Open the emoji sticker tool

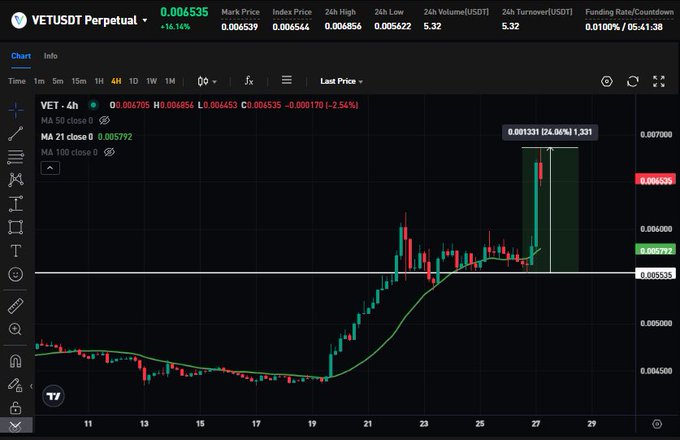coord(16,274)
